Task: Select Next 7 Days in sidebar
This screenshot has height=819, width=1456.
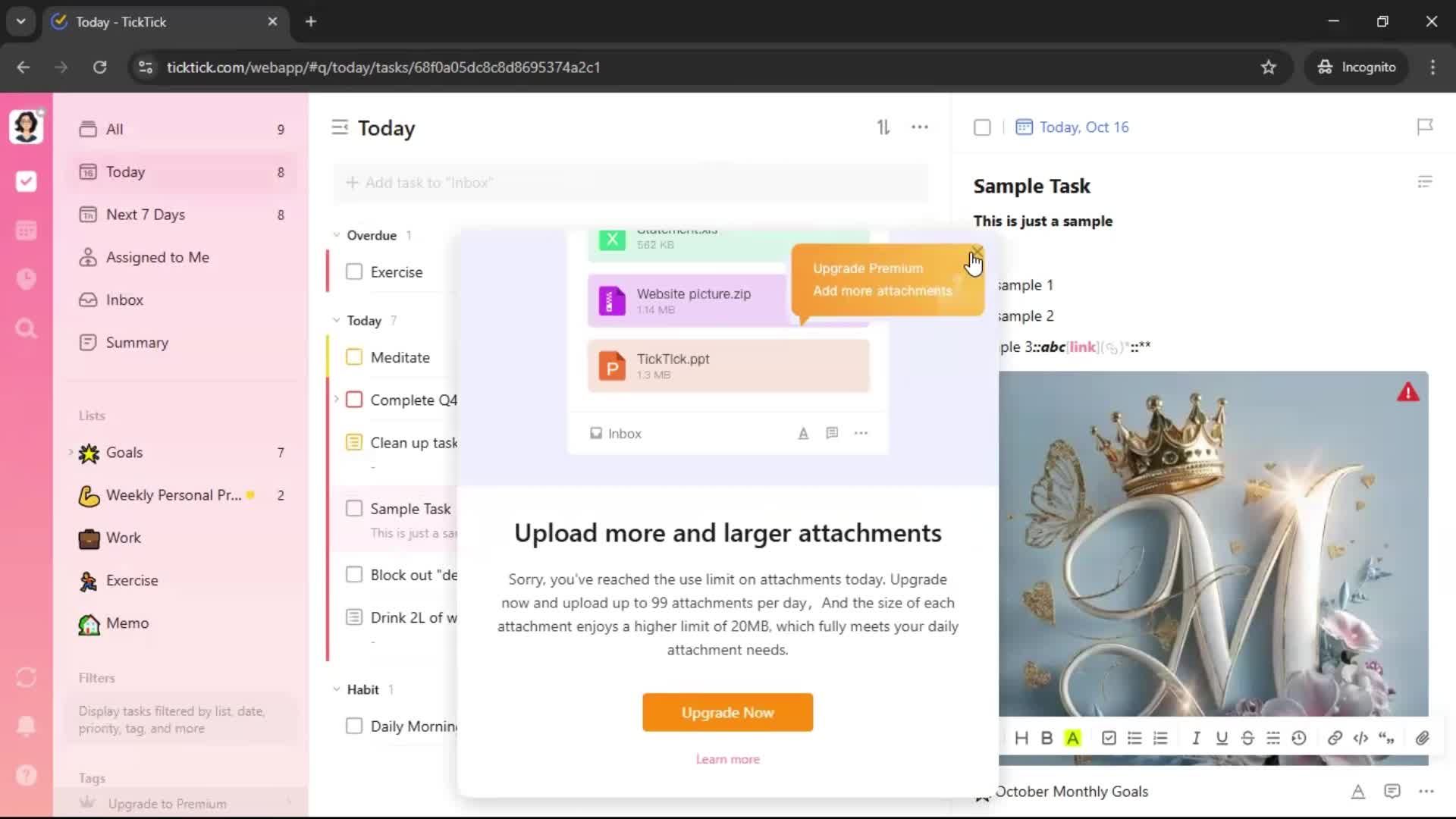Action: pyautogui.click(x=146, y=215)
